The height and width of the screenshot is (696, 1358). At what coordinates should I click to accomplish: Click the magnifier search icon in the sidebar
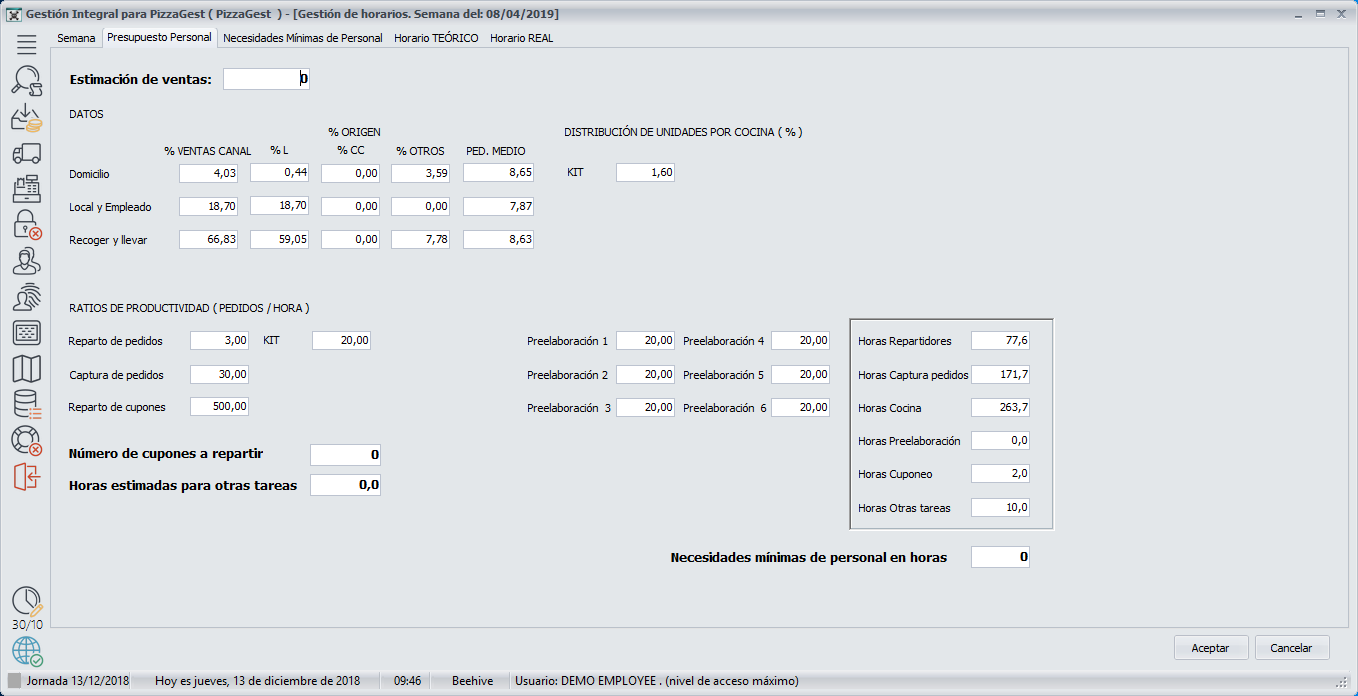click(27, 81)
